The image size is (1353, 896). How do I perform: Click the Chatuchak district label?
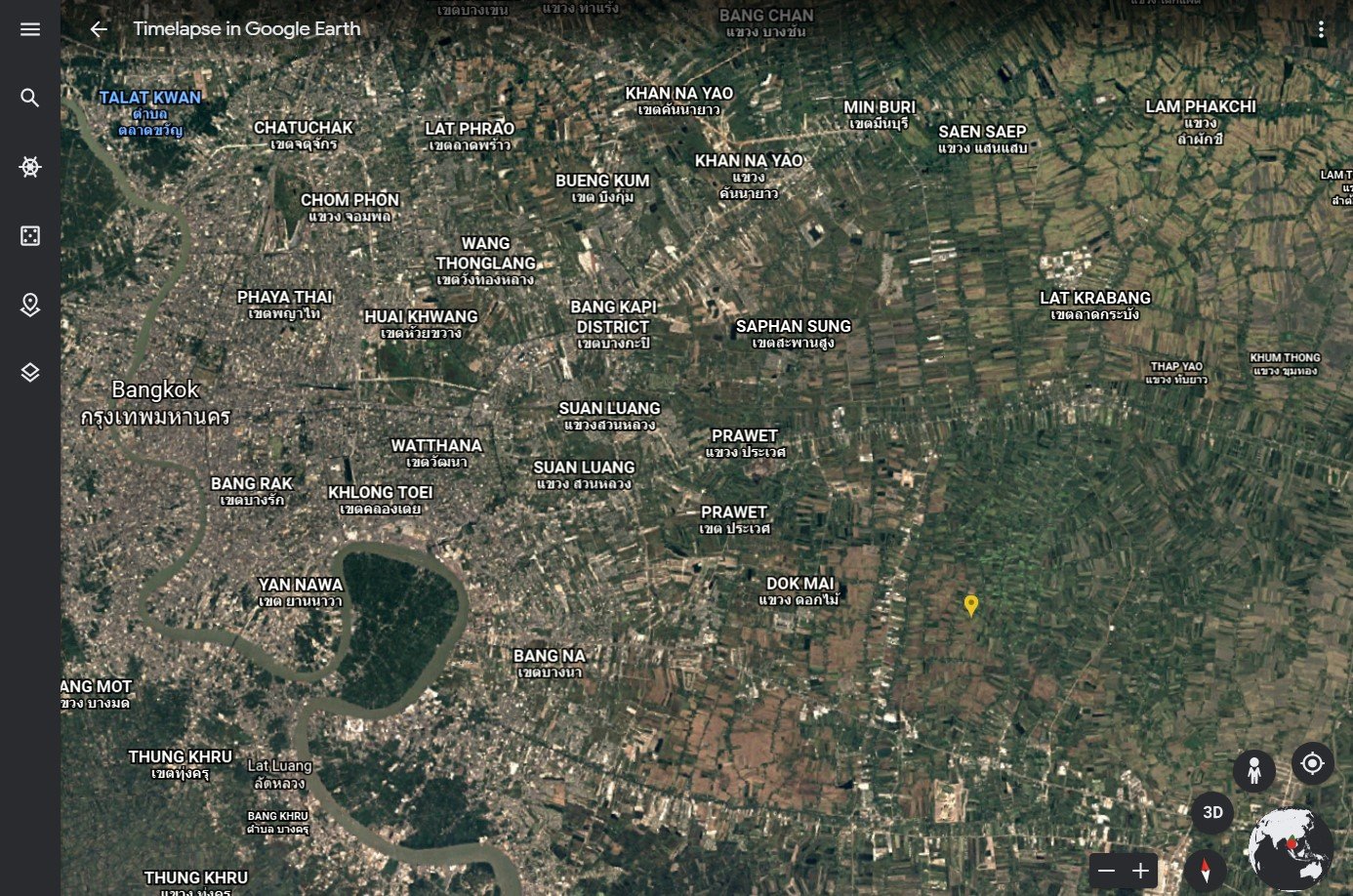click(303, 128)
